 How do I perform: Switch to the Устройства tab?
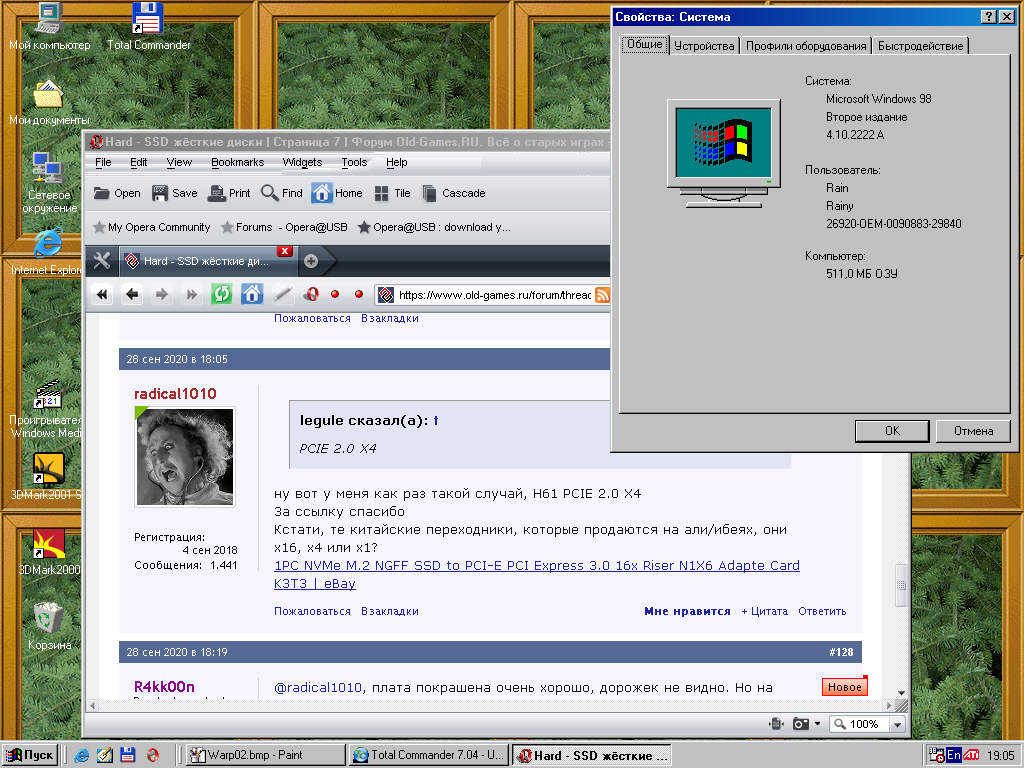704,45
